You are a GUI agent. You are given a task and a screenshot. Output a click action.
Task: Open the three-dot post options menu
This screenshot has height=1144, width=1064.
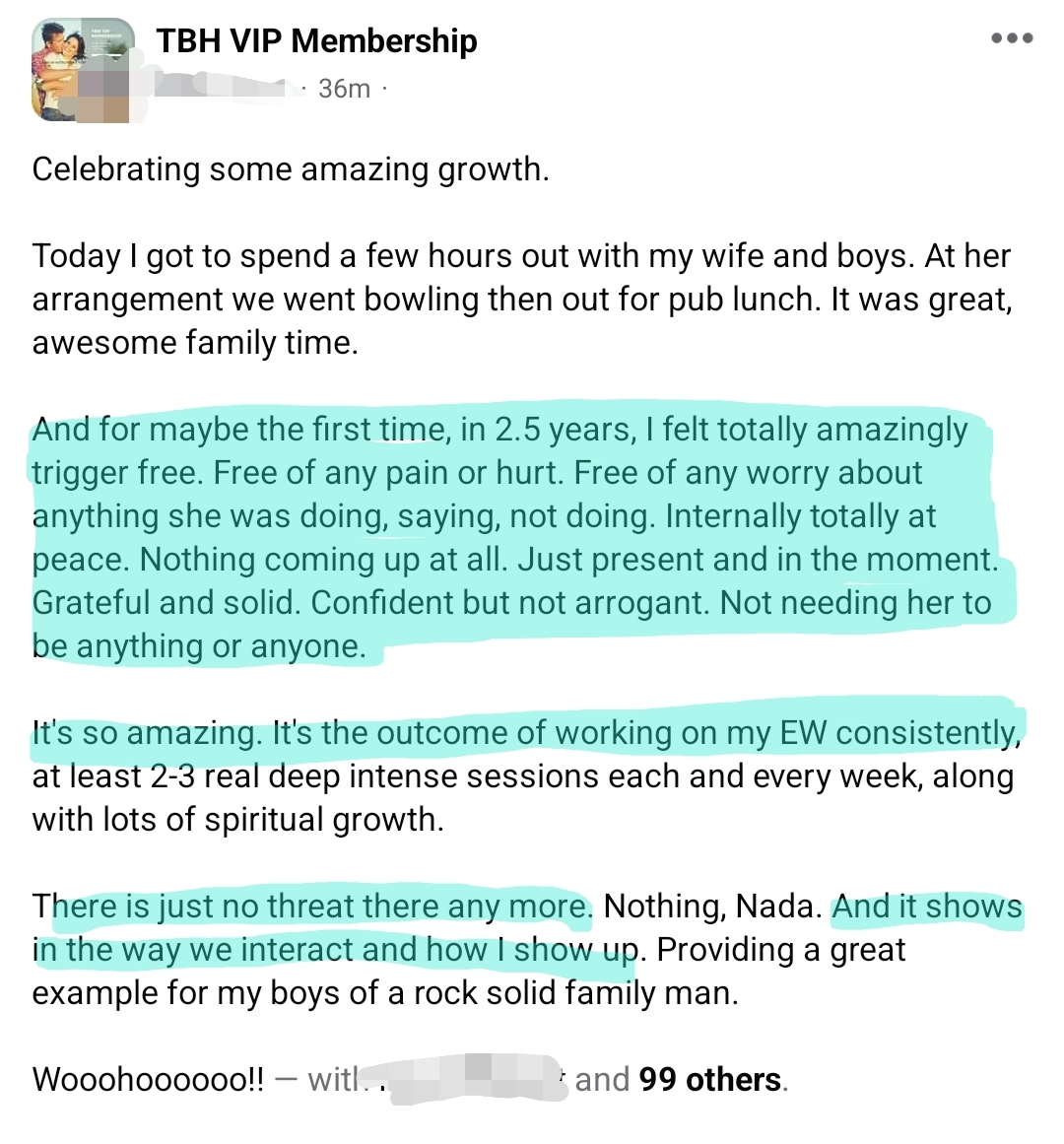coord(1012,39)
